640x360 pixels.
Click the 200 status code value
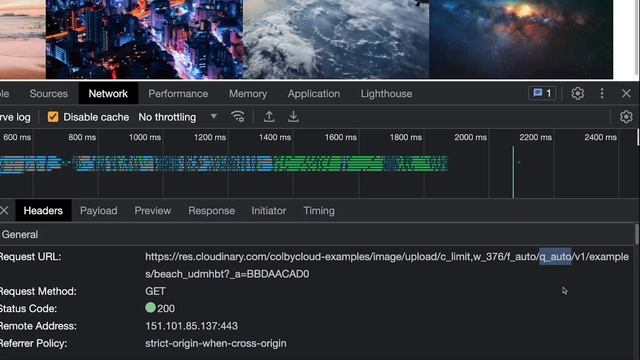coord(166,309)
